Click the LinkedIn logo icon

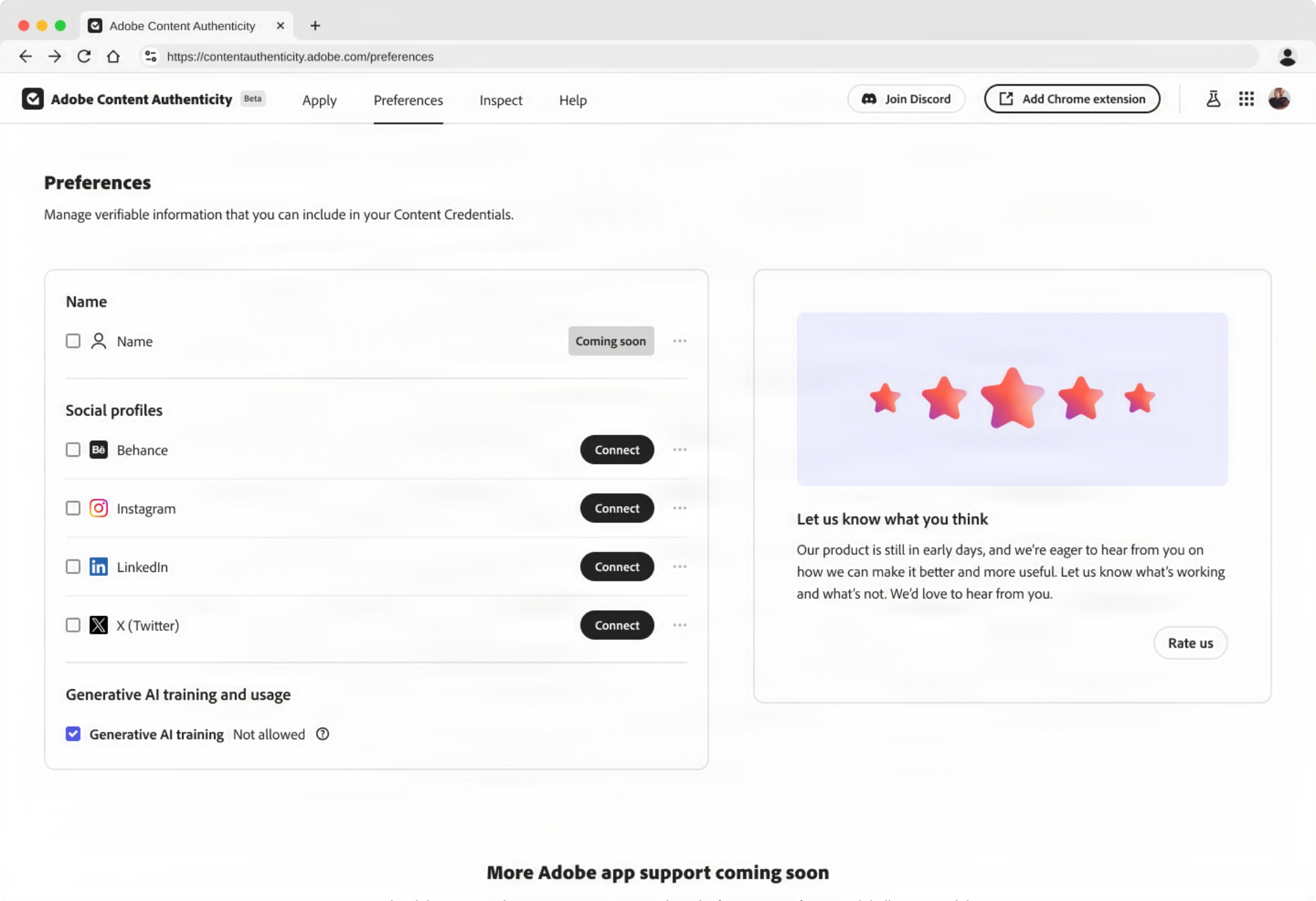pyautogui.click(x=99, y=567)
